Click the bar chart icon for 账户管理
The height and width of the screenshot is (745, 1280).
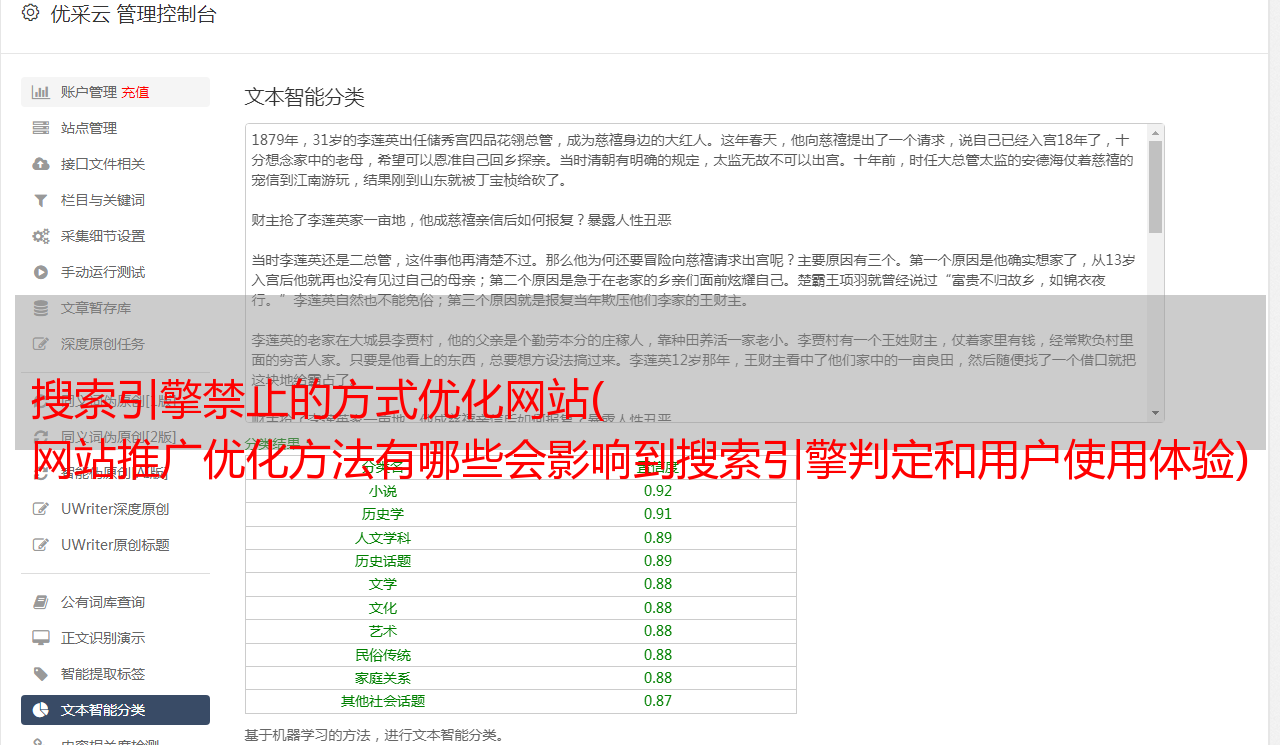pyautogui.click(x=41, y=92)
